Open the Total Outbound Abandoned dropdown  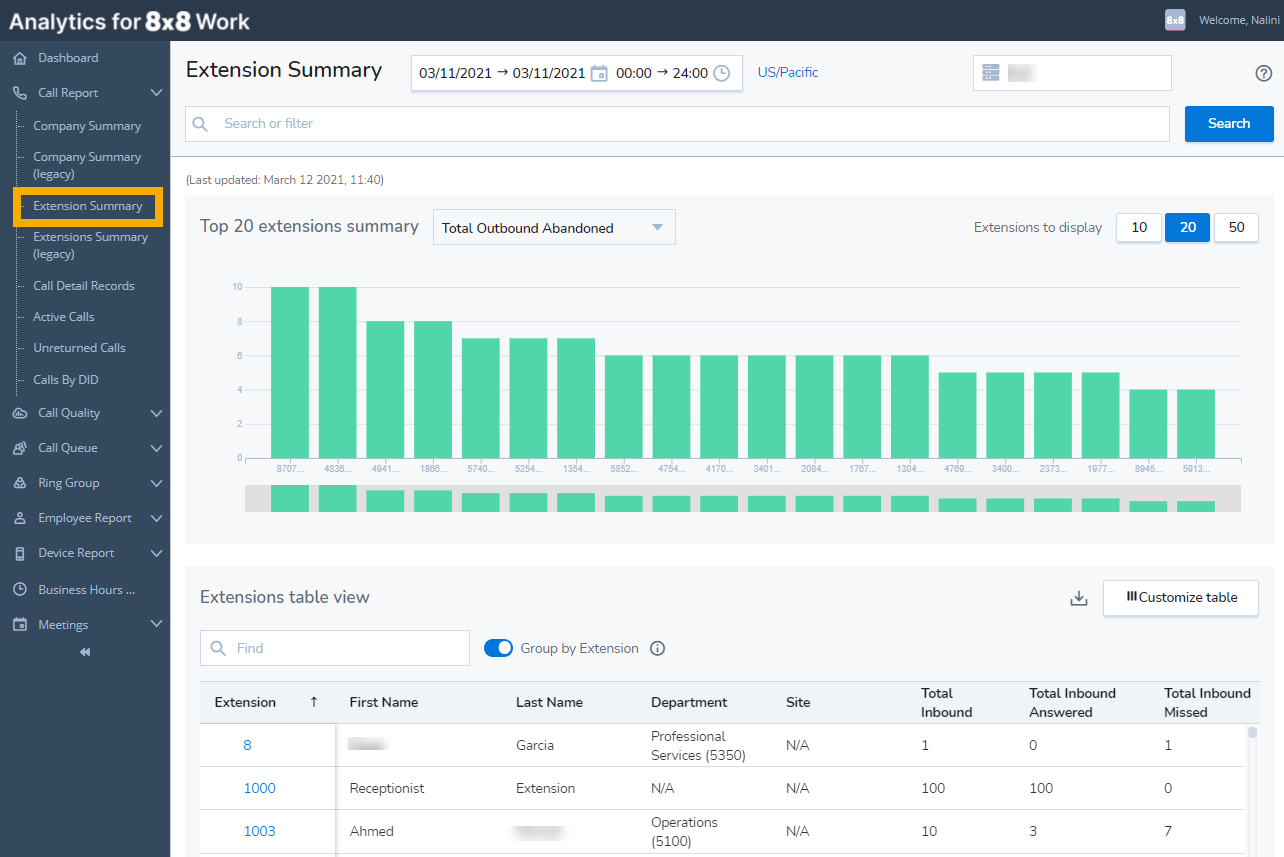coord(553,227)
